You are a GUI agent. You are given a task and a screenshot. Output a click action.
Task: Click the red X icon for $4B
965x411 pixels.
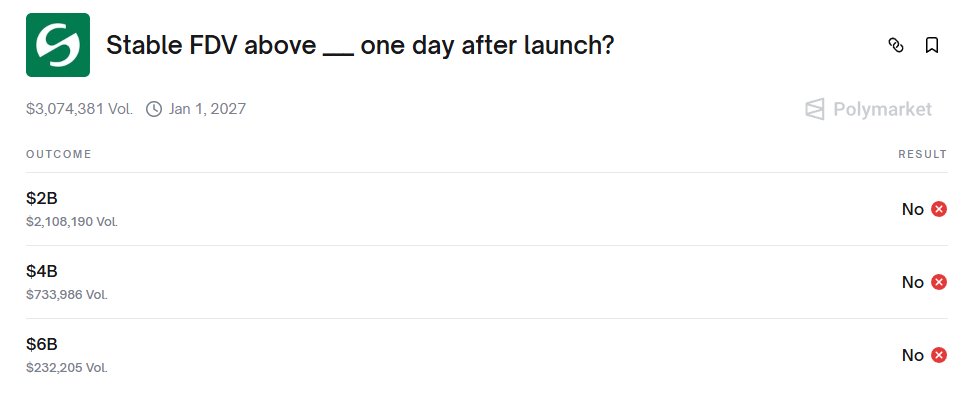939,282
